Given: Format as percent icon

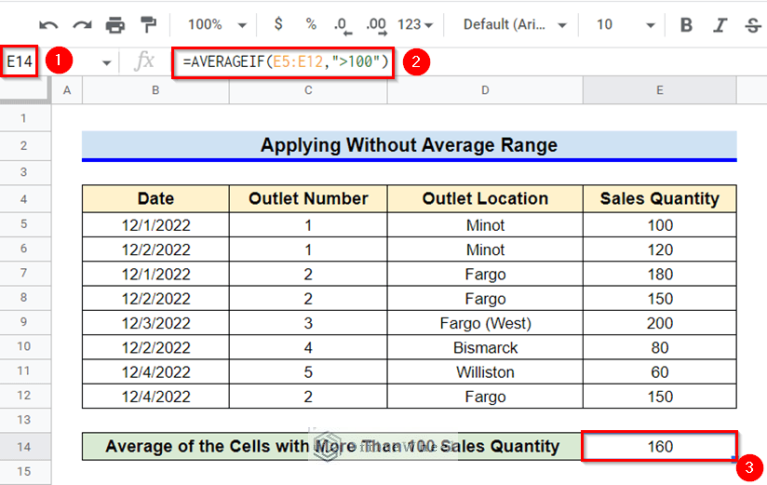Looking at the screenshot, I should pyautogui.click(x=311, y=24).
